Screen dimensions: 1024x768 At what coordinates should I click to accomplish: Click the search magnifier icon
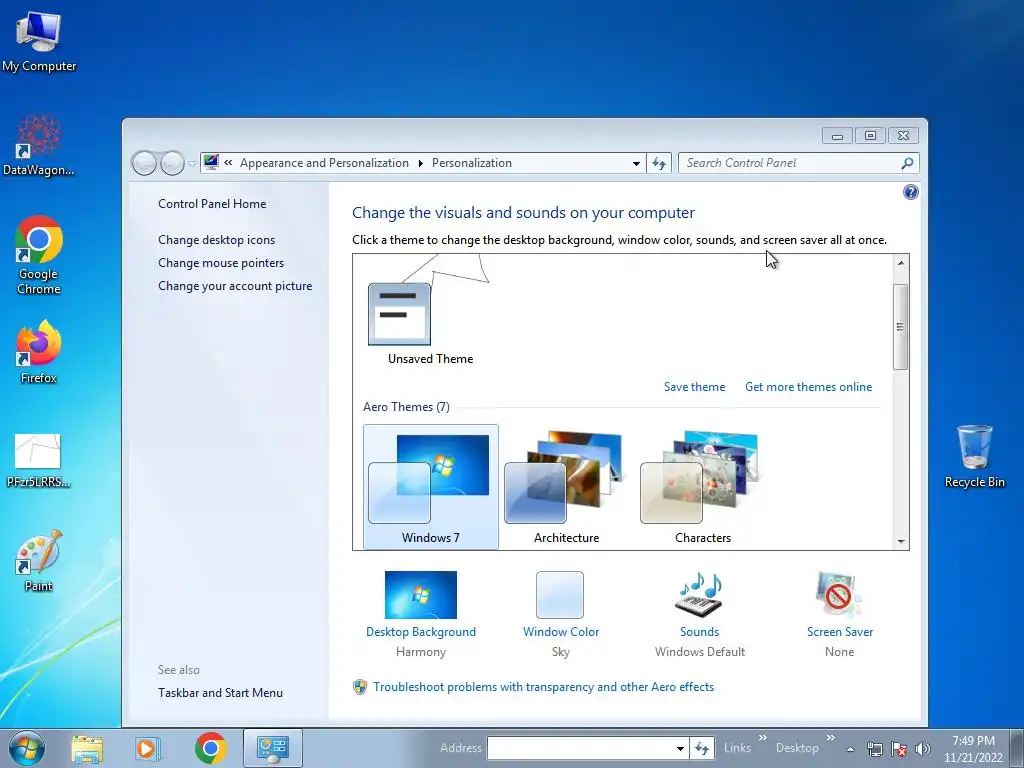tap(907, 163)
